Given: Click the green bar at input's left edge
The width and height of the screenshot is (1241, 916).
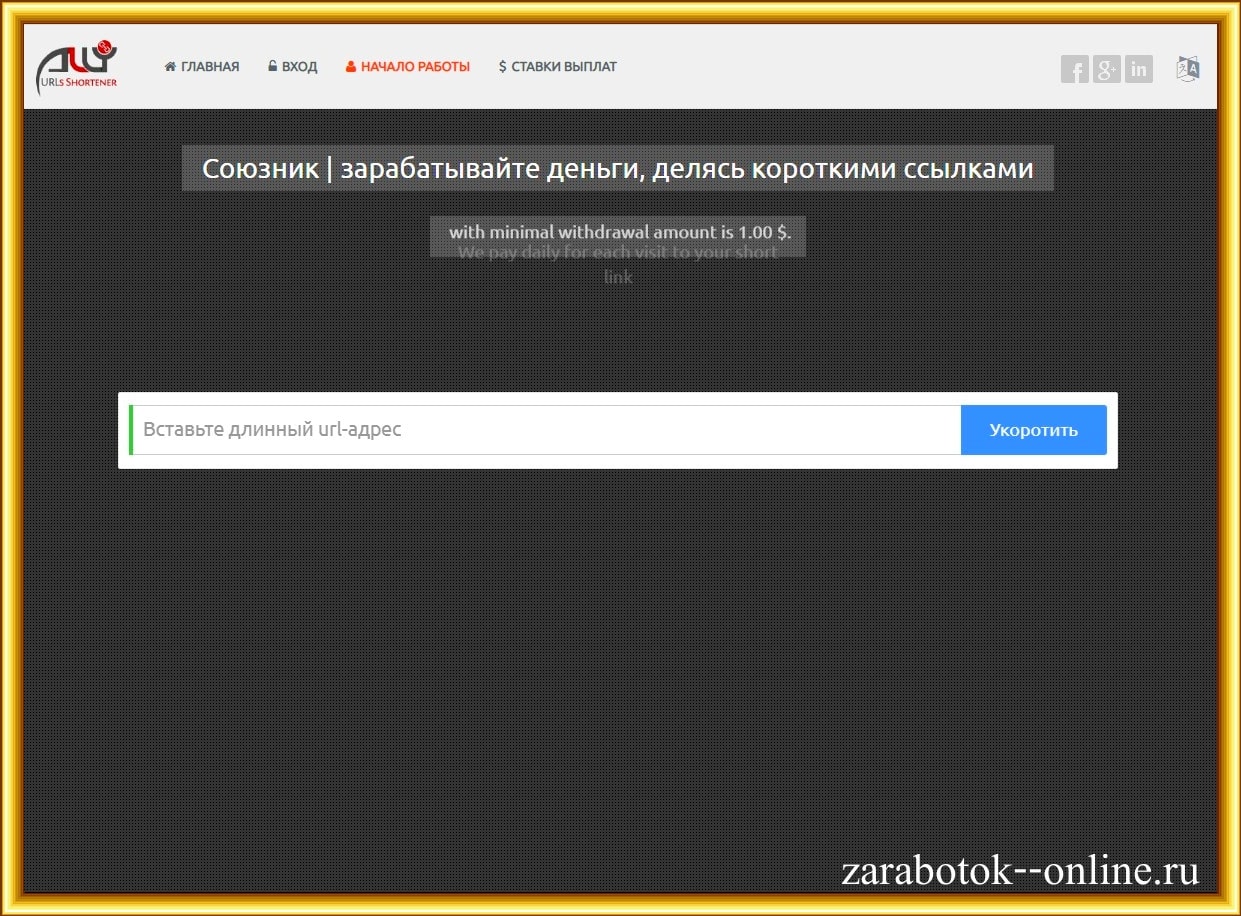Looking at the screenshot, I should pyautogui.click(x=131, y=430).
